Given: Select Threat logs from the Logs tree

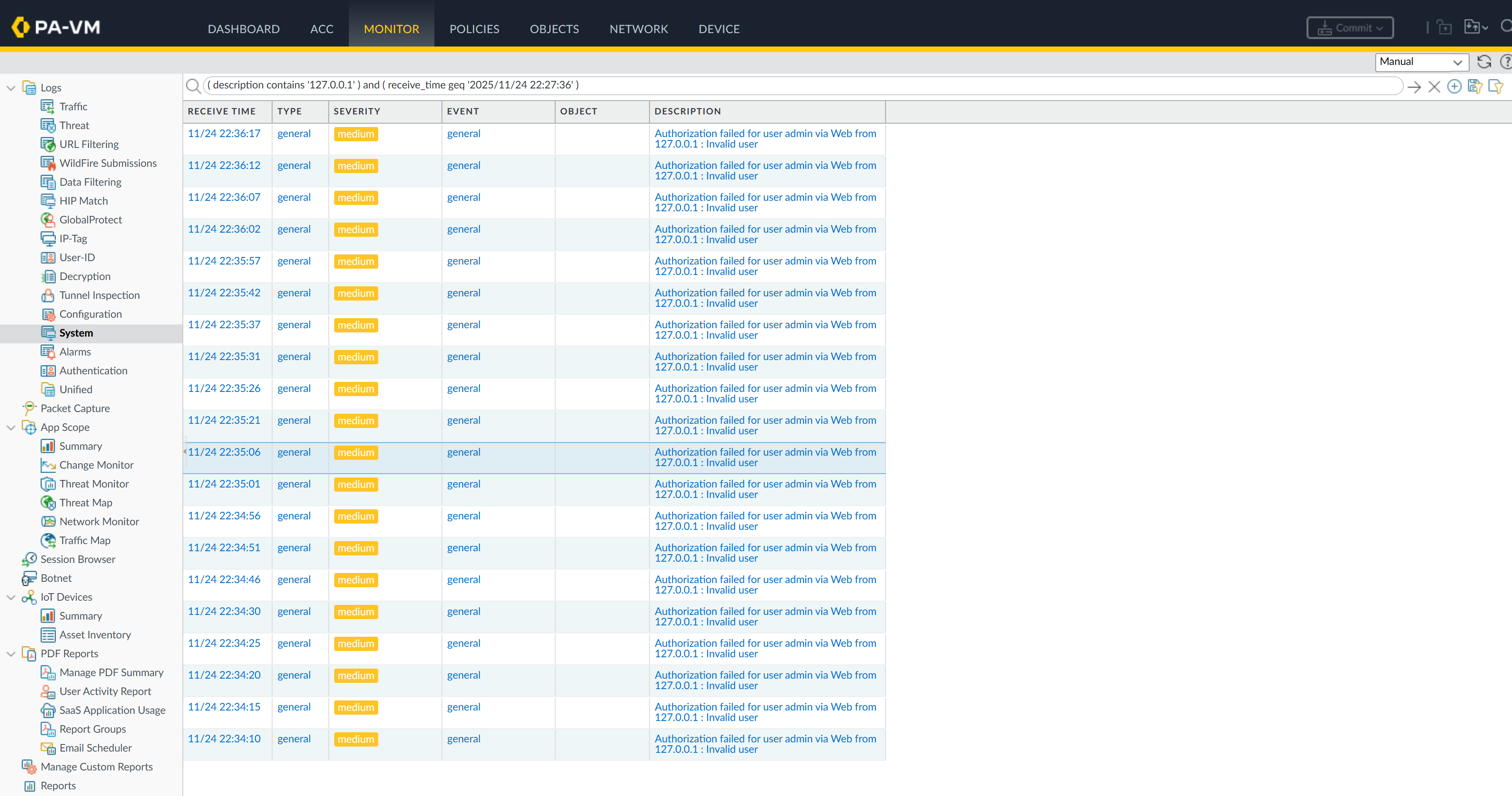Looking at the screenshot, I should click(73, 125).
